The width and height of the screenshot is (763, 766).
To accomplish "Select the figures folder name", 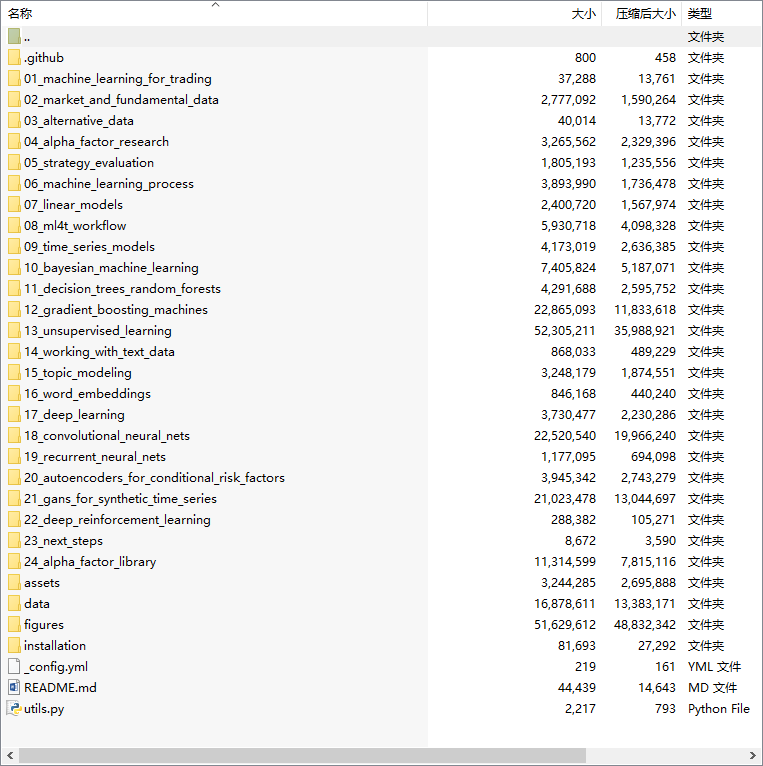I will [44, 624].
